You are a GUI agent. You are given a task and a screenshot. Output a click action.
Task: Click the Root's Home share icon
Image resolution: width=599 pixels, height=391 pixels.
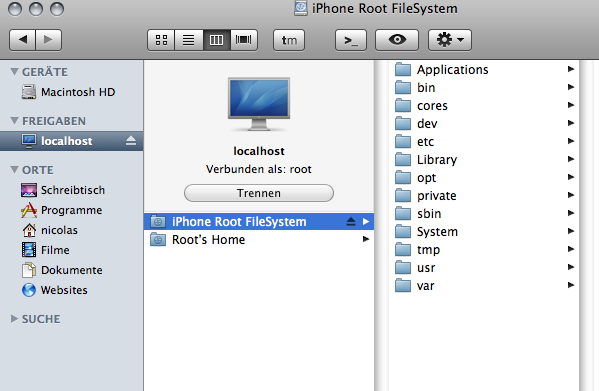coord(158,239)
